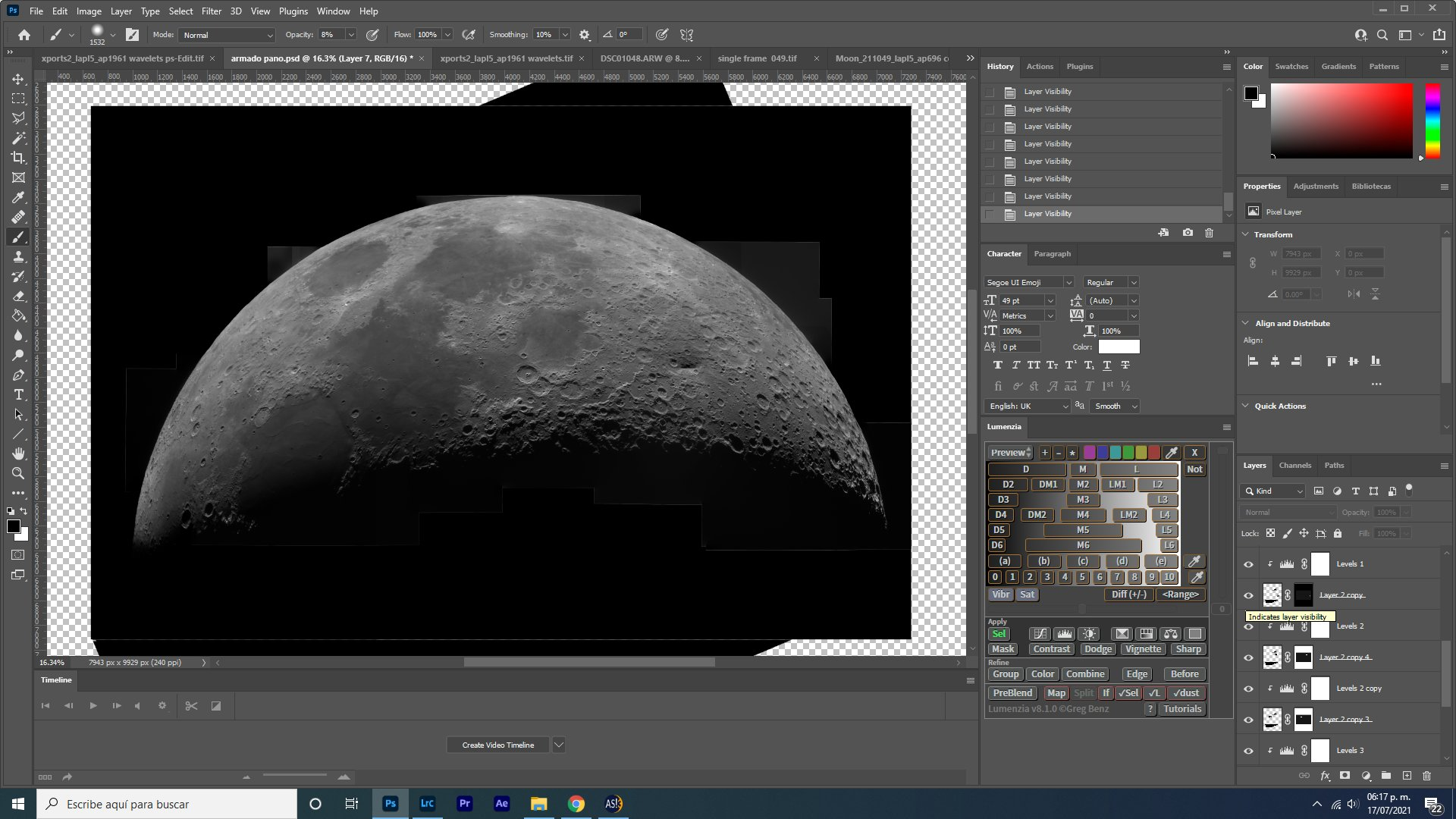Click the Lumenzia Contrast button
The height and width of the screenshot is (819, 1456).
[1052, 649]
